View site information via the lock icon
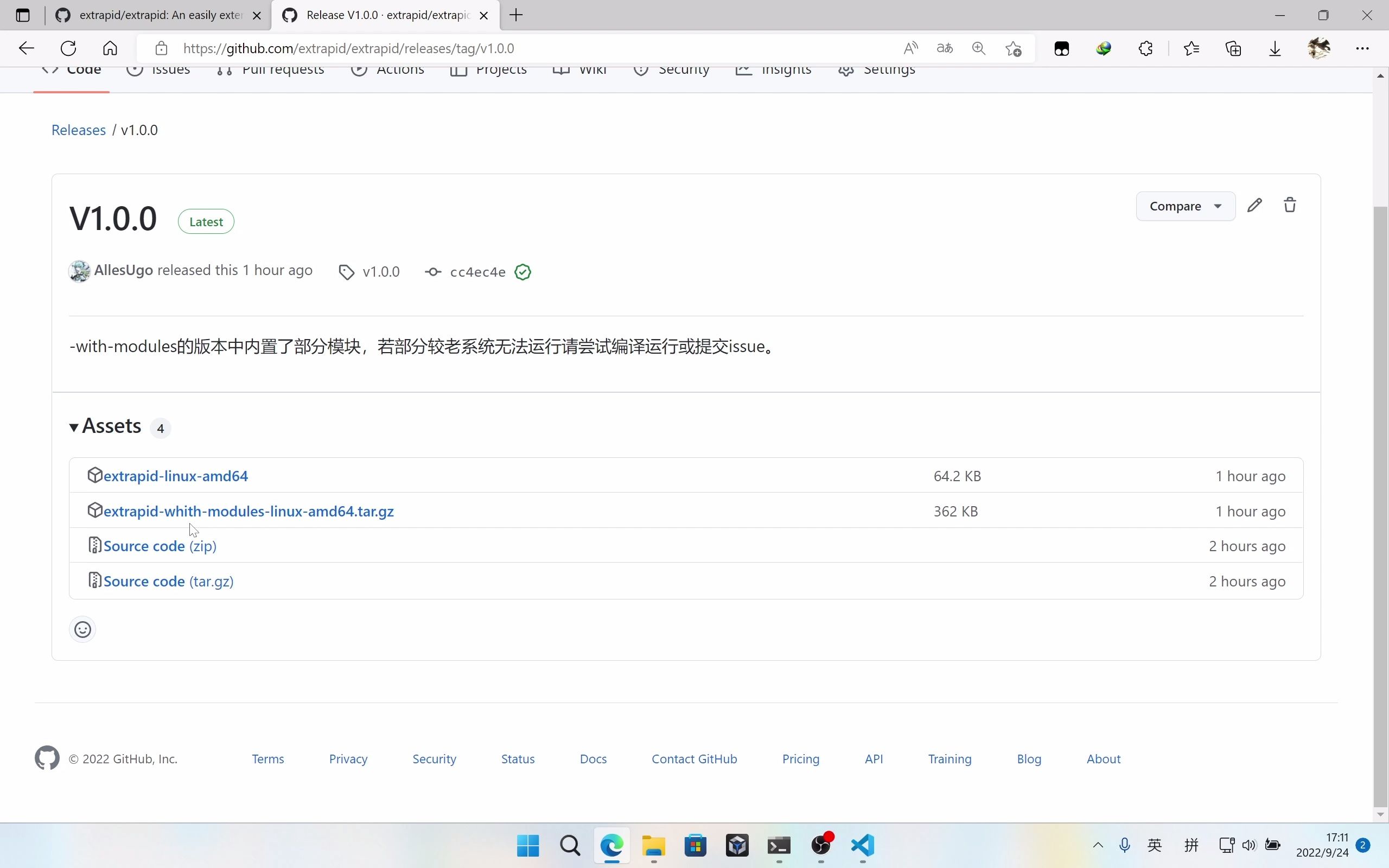The height and width of the screenshot is (868, 1389). pyautogui.click(x=161, y=48)
